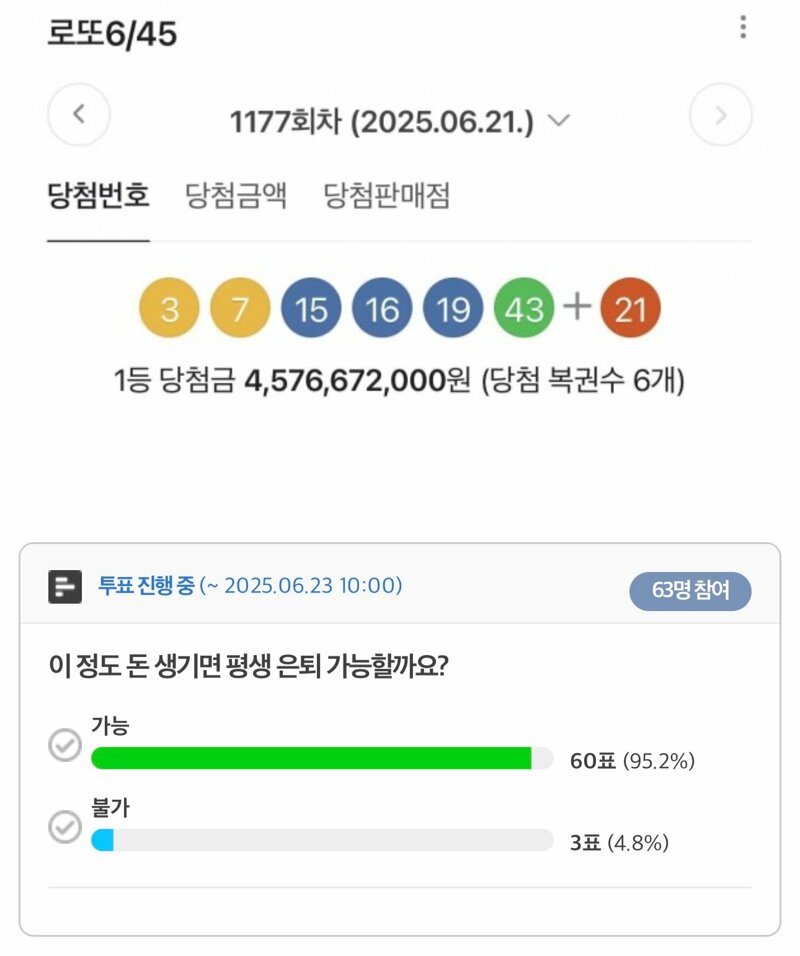
Task: Click the poll icon beside 투표 진행 중
Action: [65, 587]
